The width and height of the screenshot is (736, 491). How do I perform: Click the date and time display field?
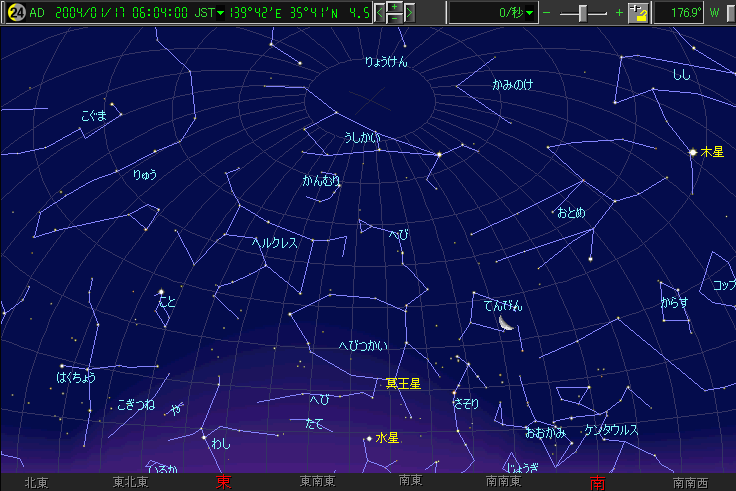point(122,13)
